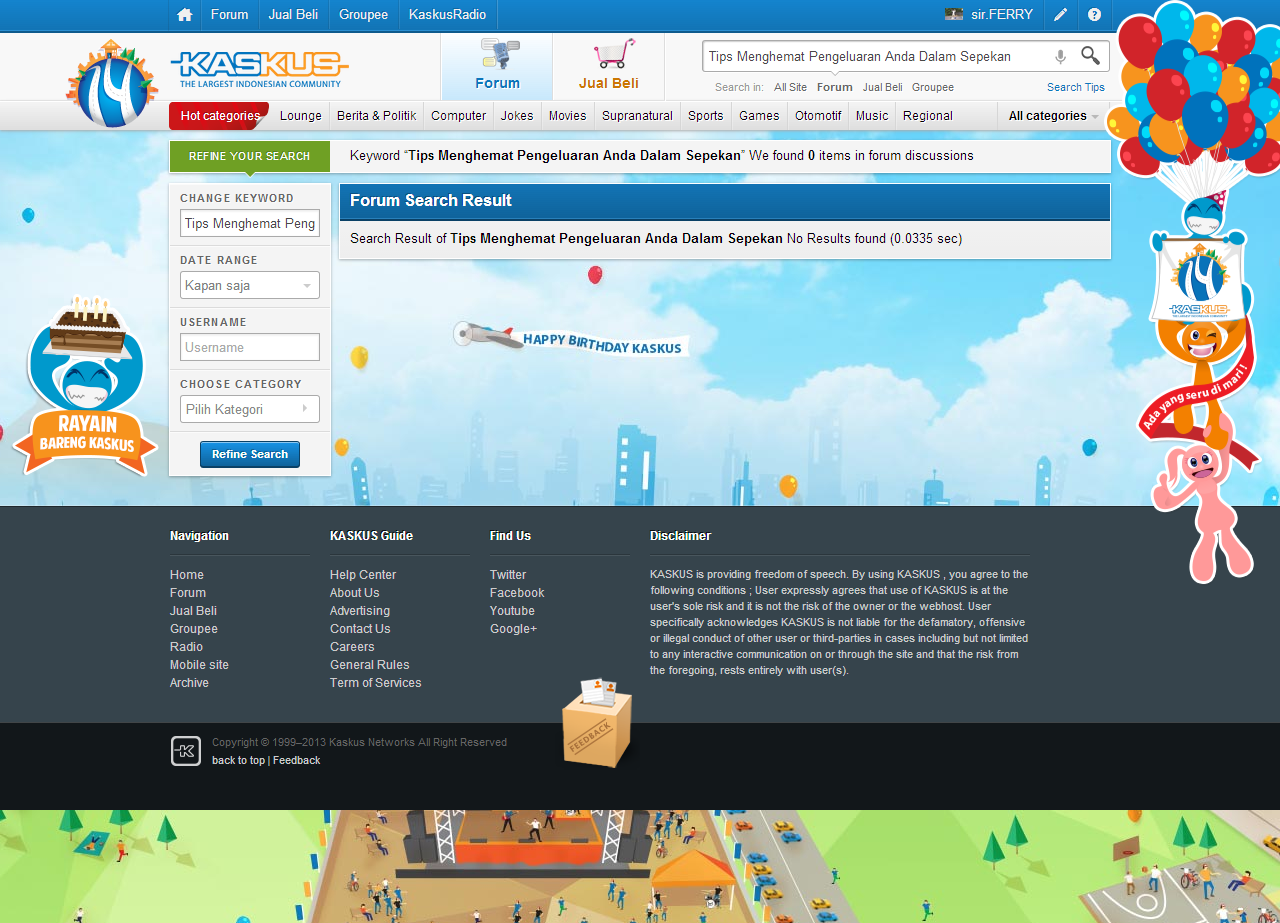Click the Refine Search button
Screen dimensions: 1280x923
[x=250, y=454]
